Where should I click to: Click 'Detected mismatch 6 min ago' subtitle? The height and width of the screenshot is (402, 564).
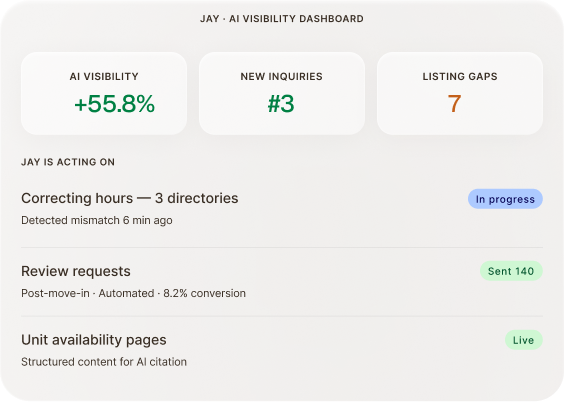click(x=97, y=220)
